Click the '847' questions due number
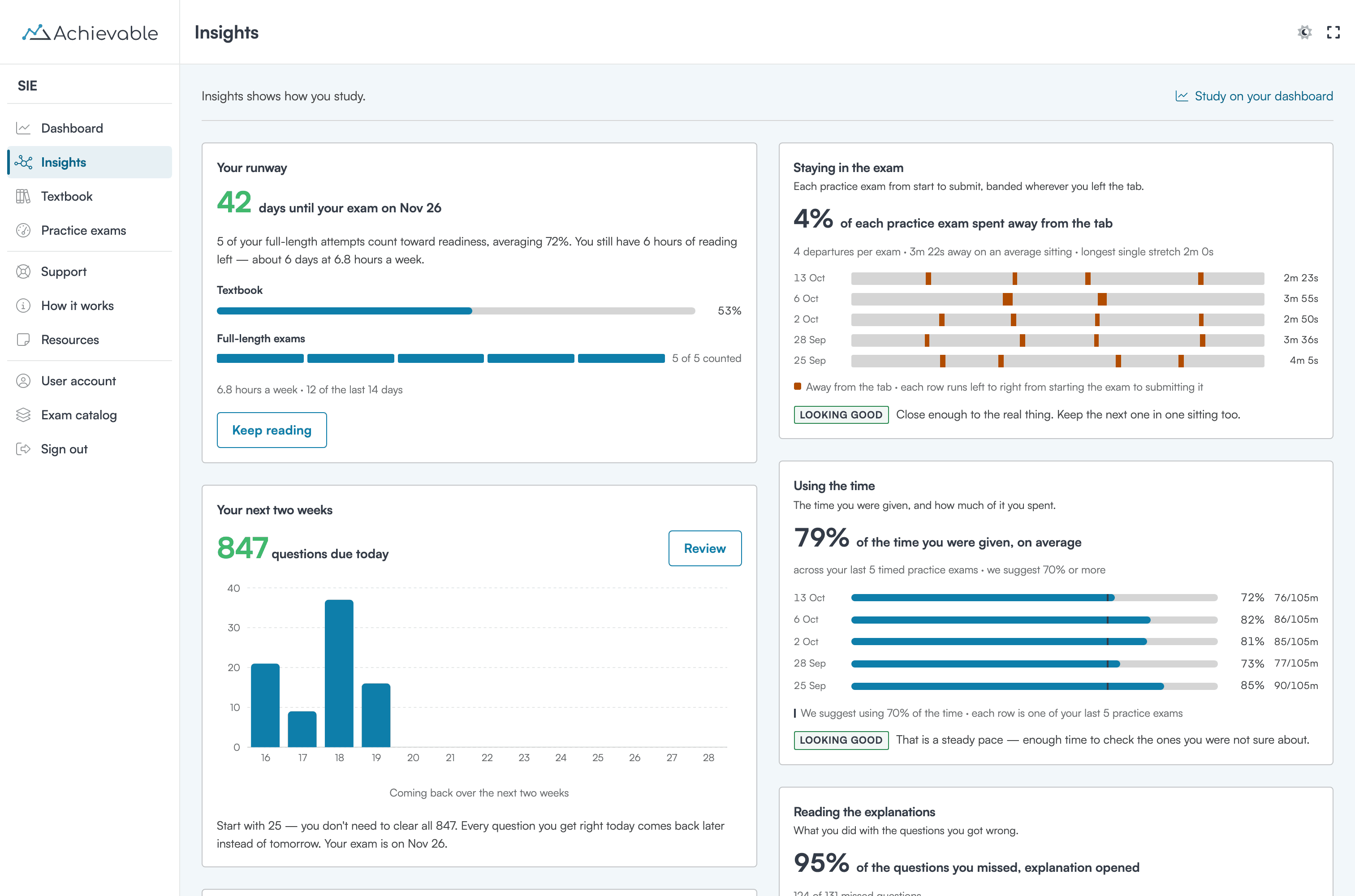The width and height of the screenshot is (1355, 896). (x=242, y=548)
